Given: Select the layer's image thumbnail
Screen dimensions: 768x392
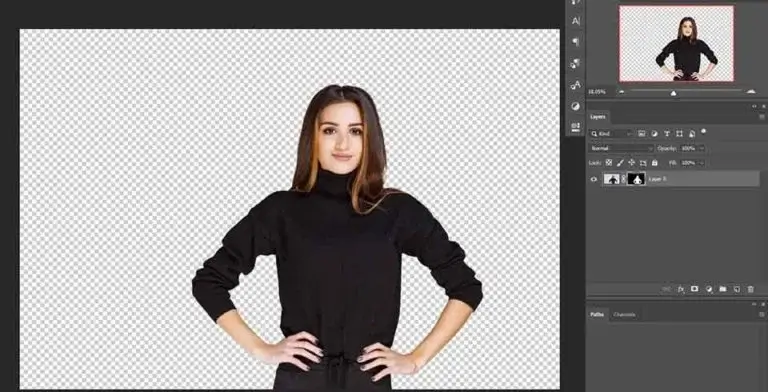Looking at the screenshot, I should [x=611, y=179].
